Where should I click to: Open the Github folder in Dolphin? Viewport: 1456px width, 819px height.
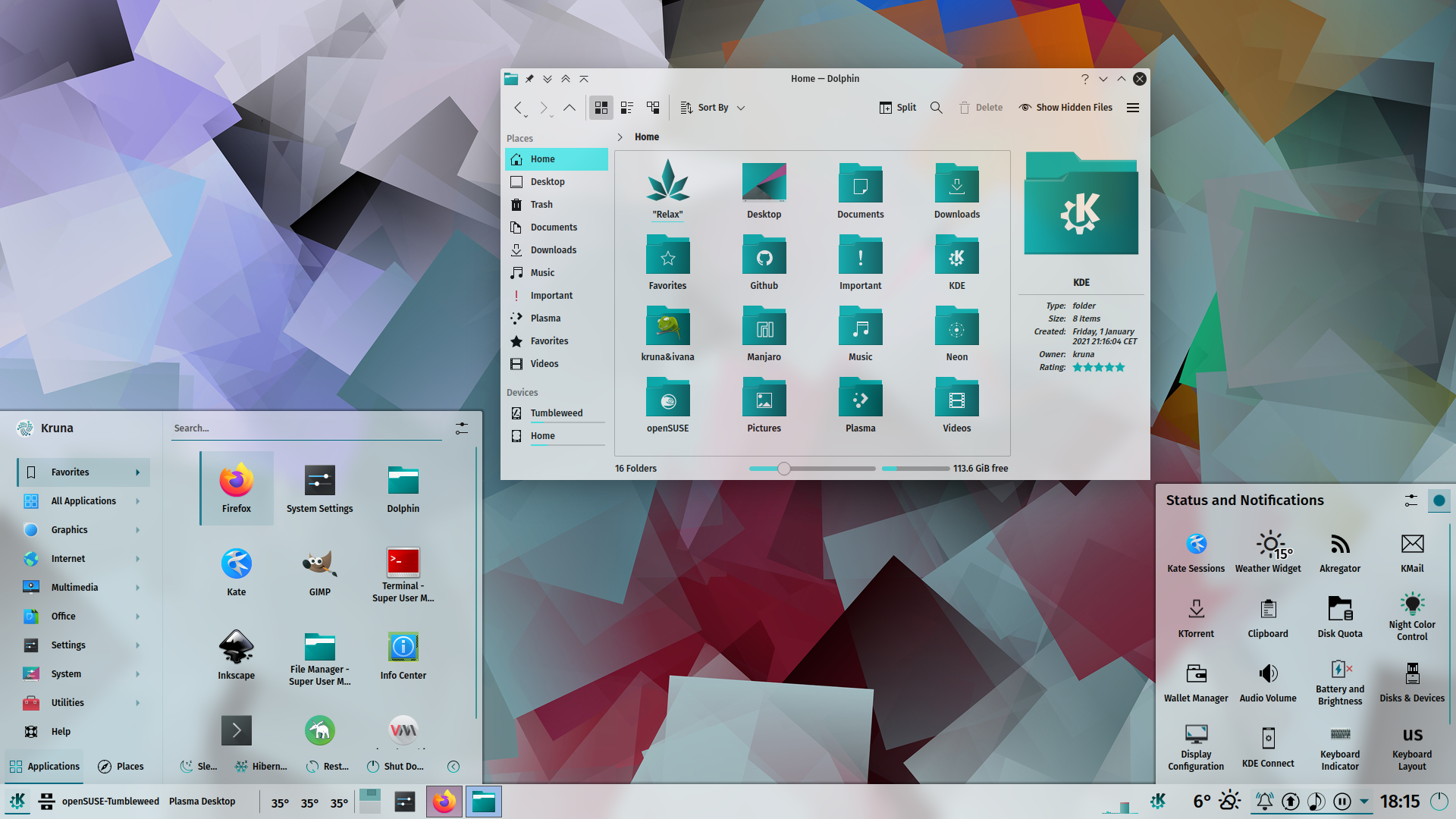pos(764,262)
